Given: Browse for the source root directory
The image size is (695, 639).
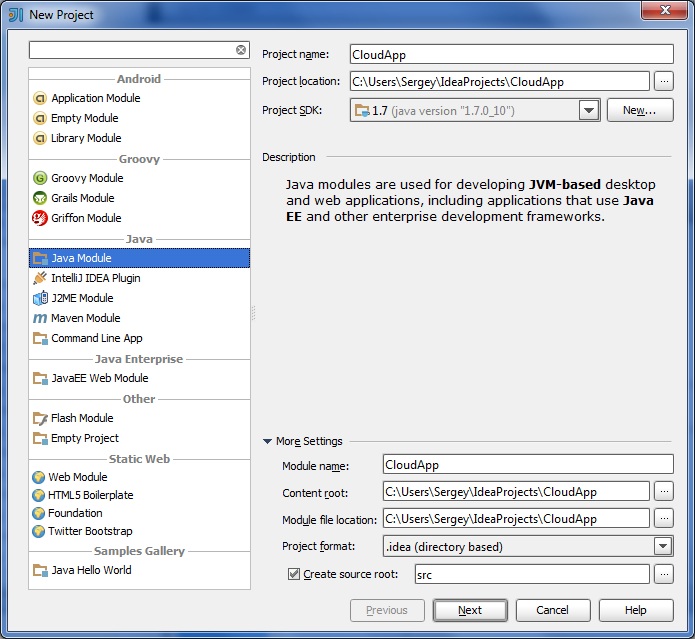Looking at the screenshot, I should (x=664, y=574).
